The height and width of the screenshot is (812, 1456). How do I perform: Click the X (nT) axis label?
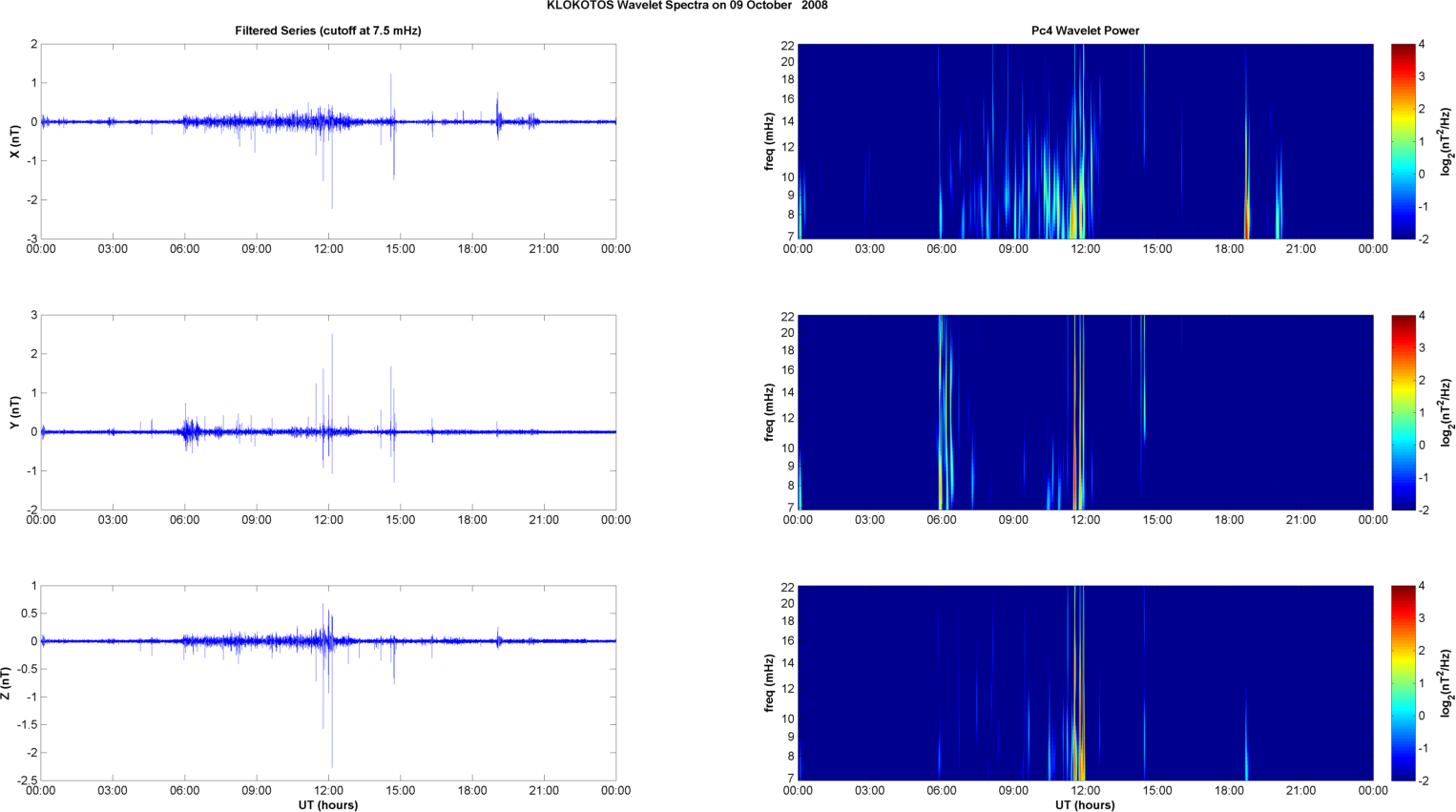click(14, 141)
